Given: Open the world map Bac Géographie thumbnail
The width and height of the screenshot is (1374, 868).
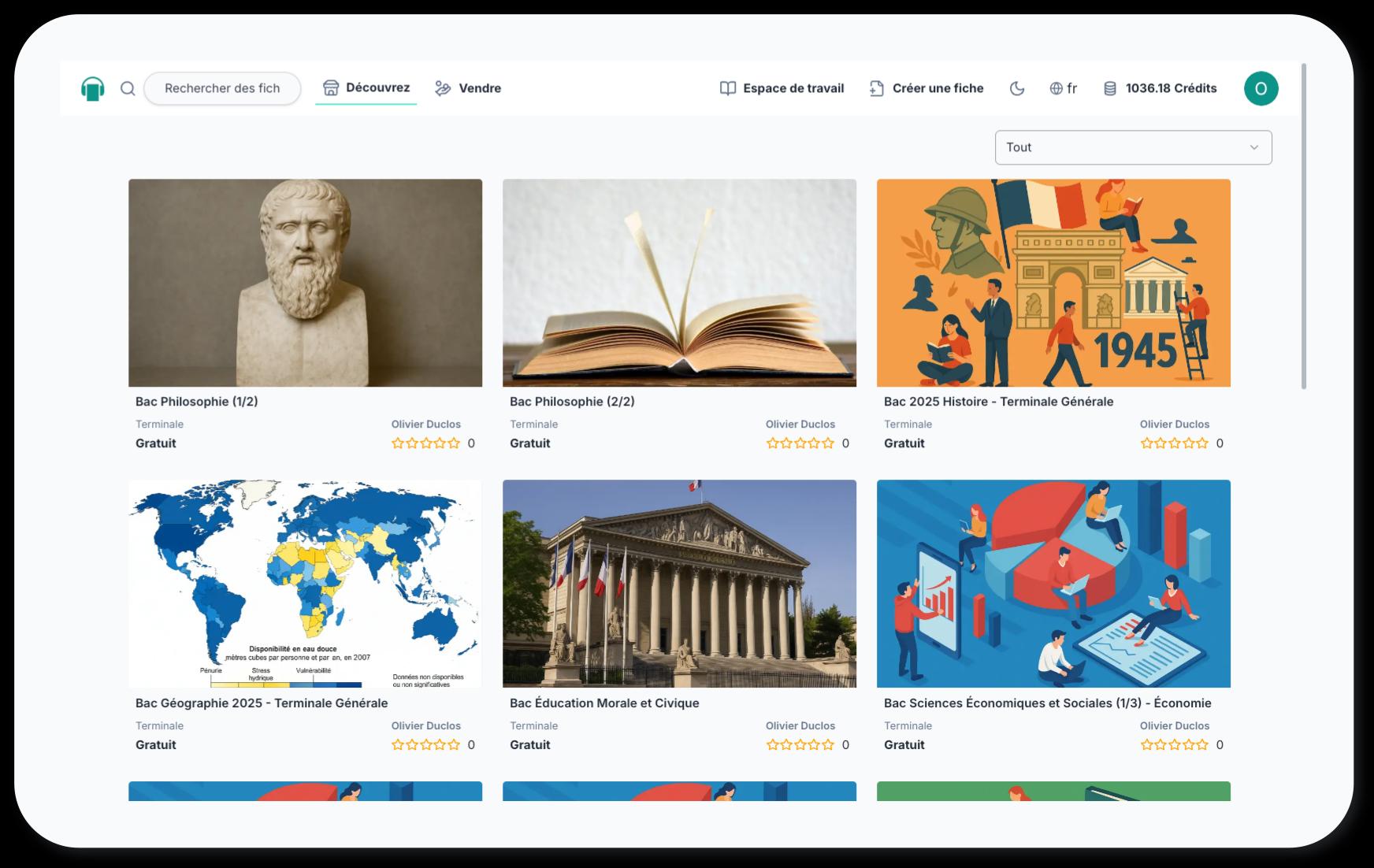Looking at the screenshot, I should click(x=305, y=584).
